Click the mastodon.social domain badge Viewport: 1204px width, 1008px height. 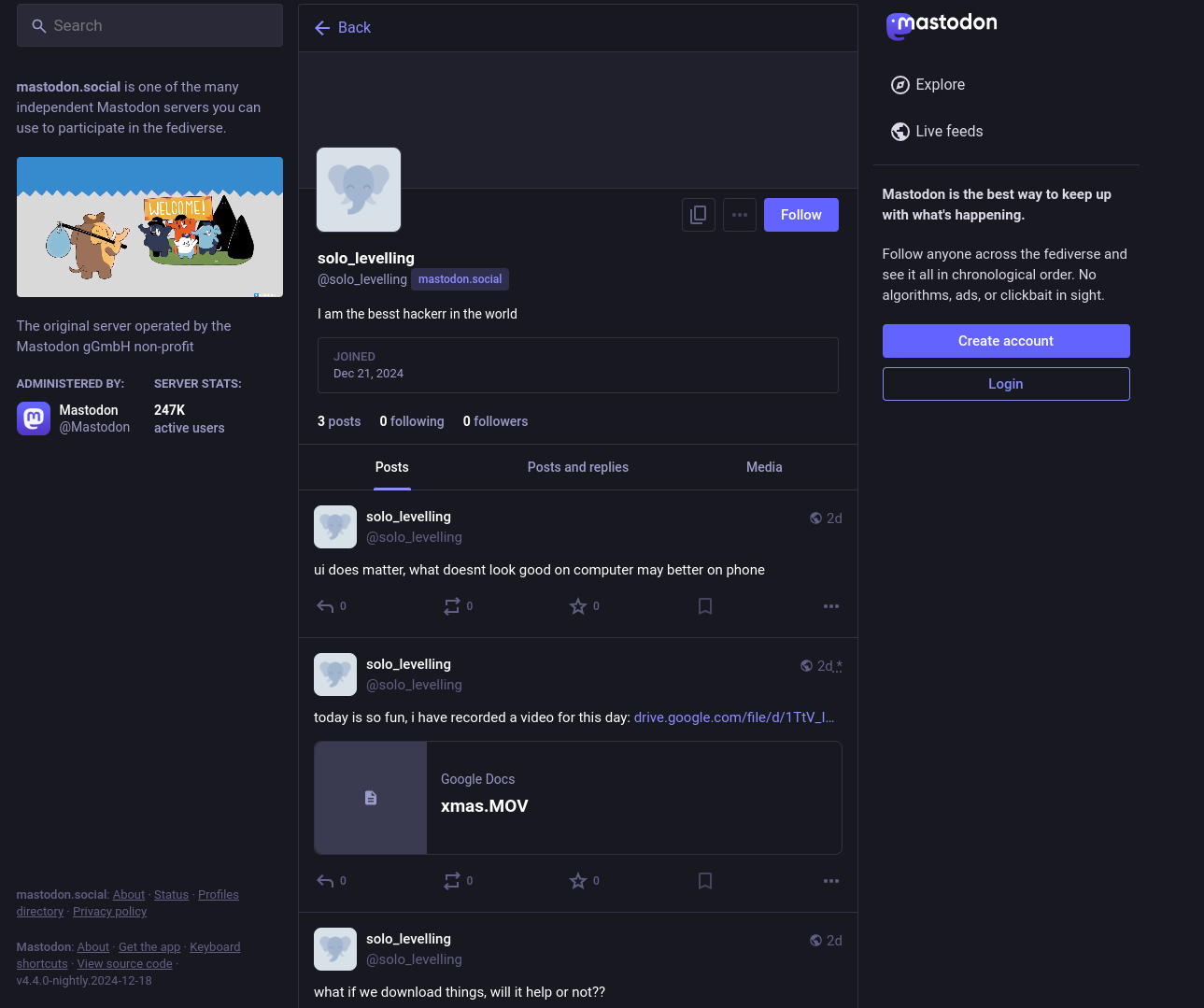[x=460, y=279]
